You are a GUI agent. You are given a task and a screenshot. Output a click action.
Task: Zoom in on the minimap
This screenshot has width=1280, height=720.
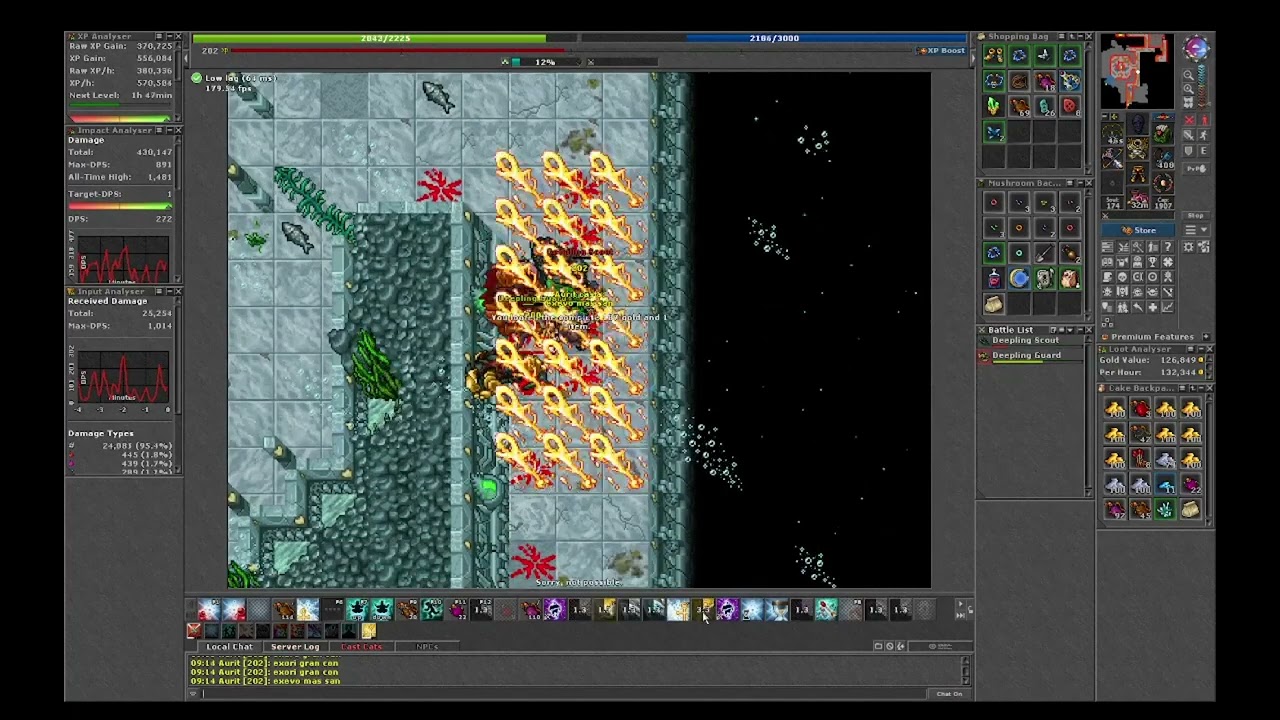pyautogui.click(x=1188, y=88)
